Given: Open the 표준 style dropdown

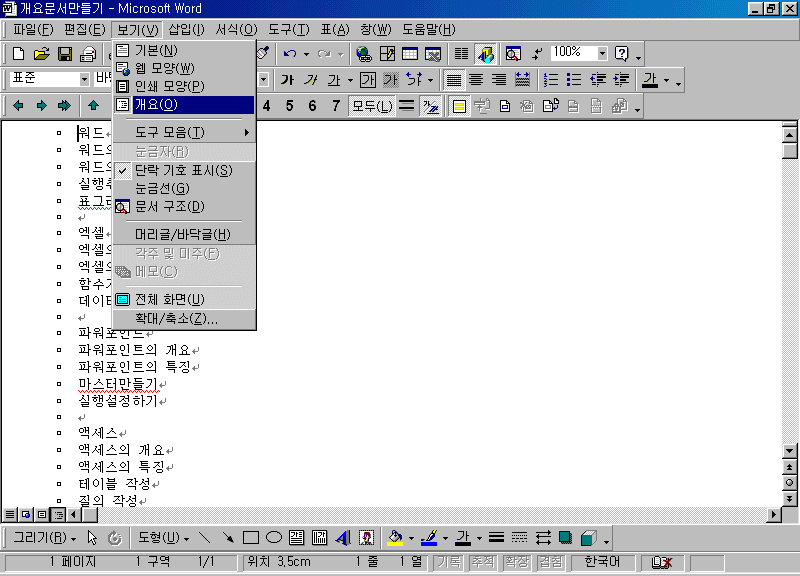Looking at the screenshot, I should coord(84,79).
